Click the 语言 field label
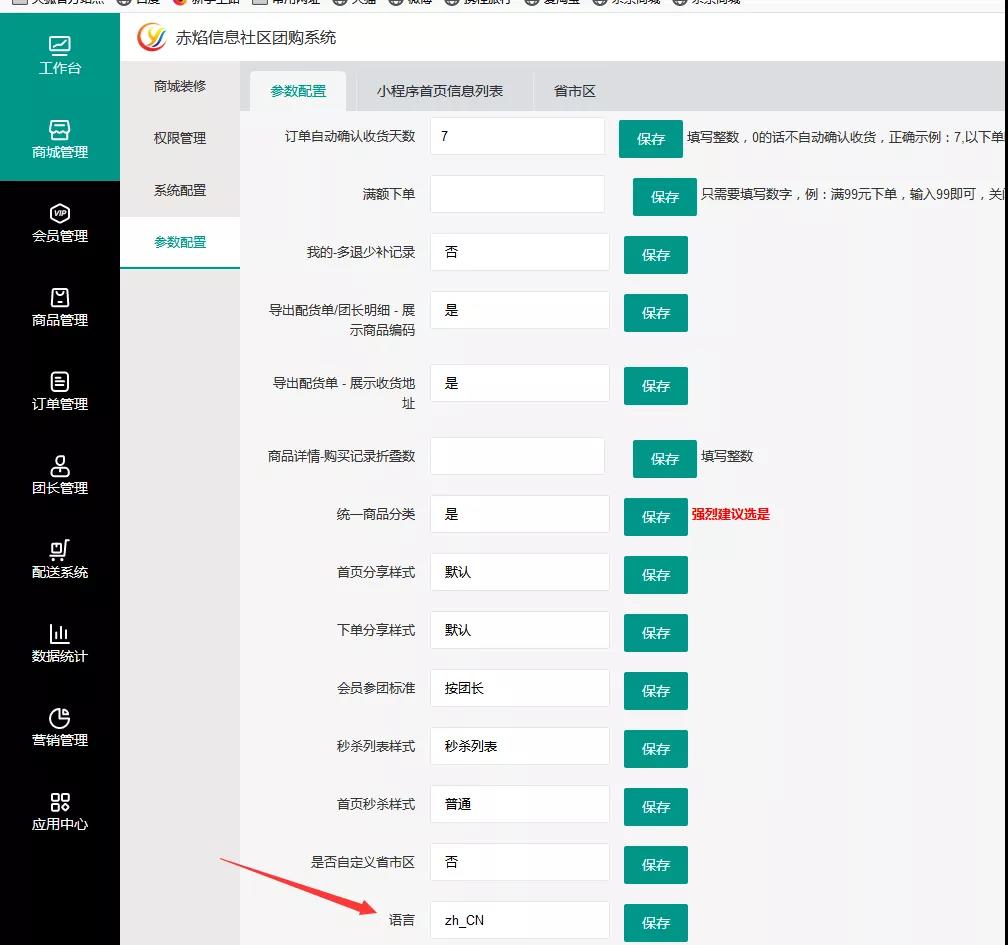The height and width of the screenshot is (945, 1008). pos(402,921)
